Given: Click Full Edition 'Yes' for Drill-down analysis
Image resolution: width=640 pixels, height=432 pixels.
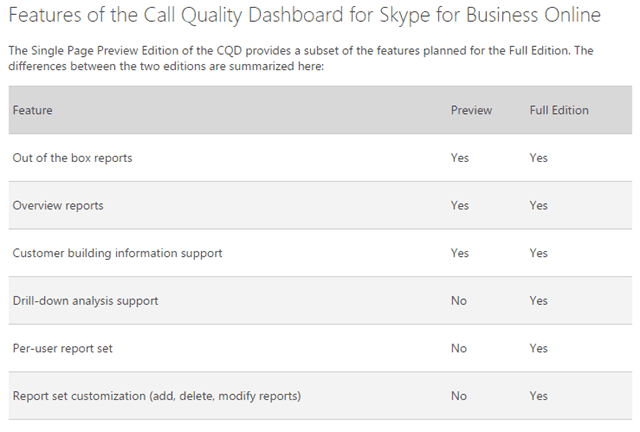Looking at the screenshot, I should [539, 301].
